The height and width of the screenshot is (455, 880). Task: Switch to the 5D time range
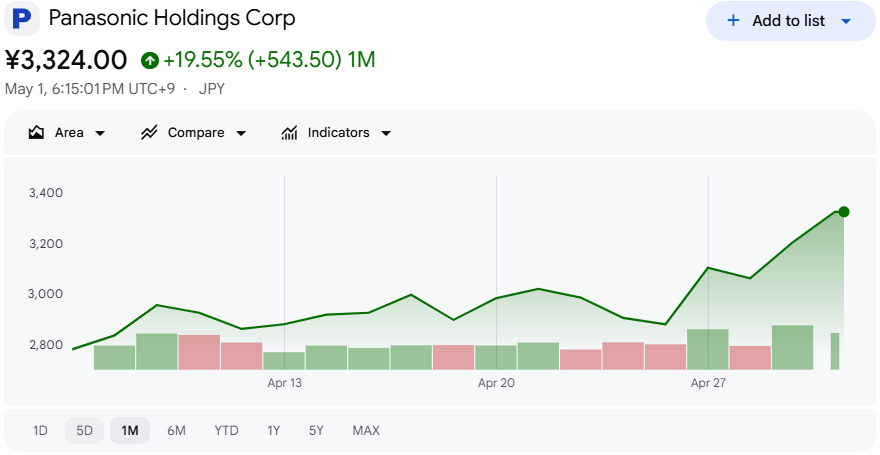tap(84, 431)
